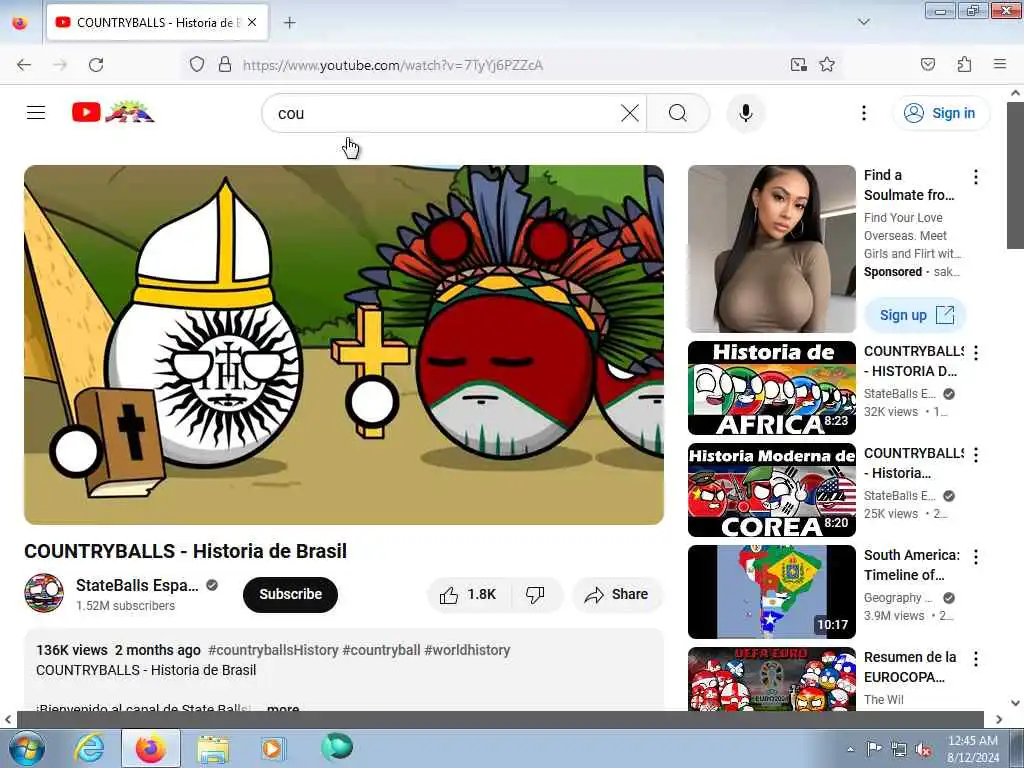Reload the current page
Viewport: 1024px width, 768px height.
click(96, 65)
